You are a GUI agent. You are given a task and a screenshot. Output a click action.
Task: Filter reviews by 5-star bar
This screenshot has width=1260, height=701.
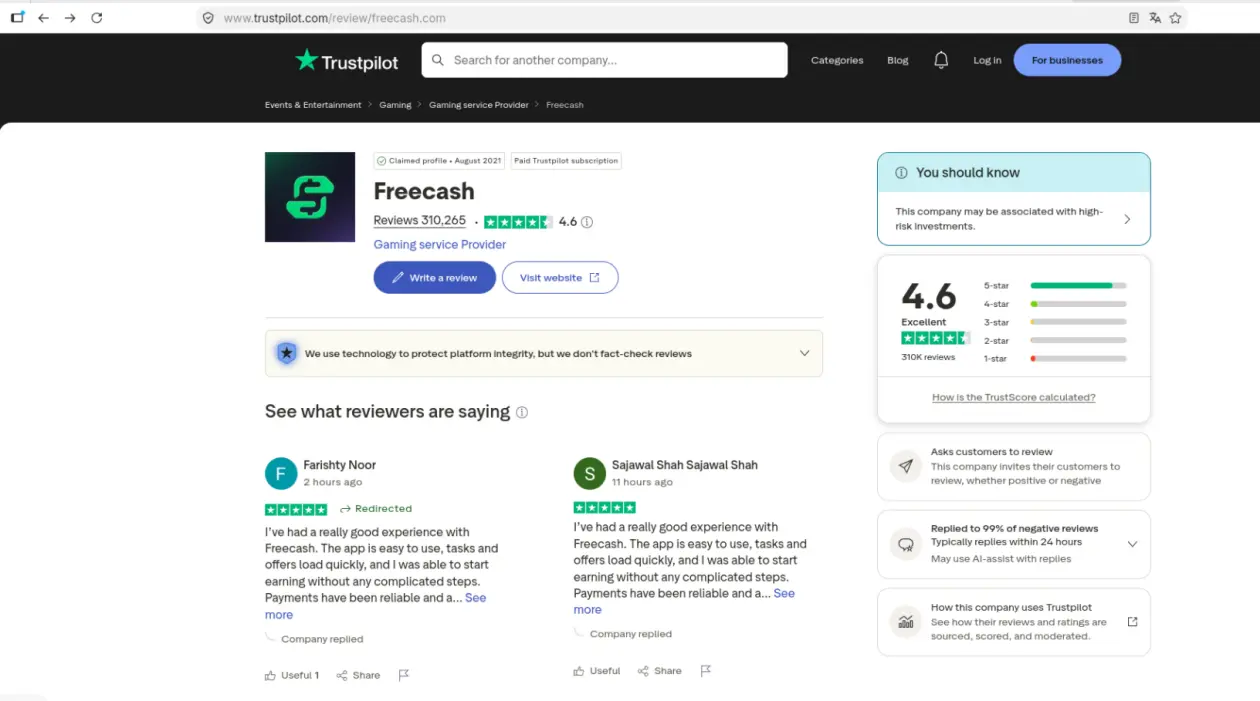(x=1078, y=285)
